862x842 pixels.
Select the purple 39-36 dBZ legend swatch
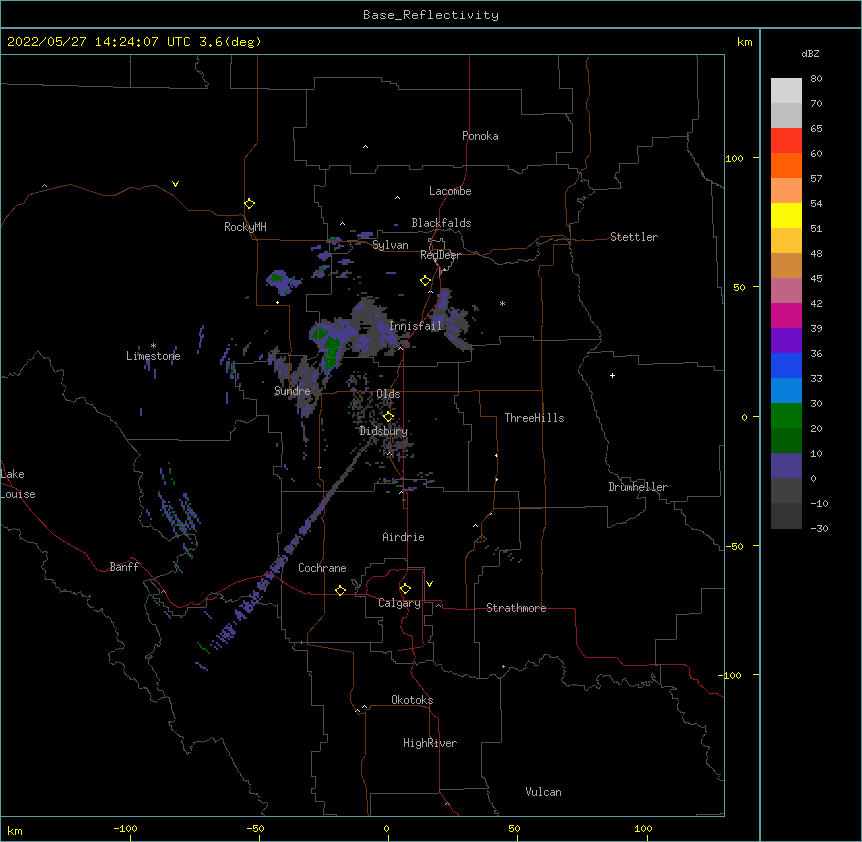click(x=786, y=341)
